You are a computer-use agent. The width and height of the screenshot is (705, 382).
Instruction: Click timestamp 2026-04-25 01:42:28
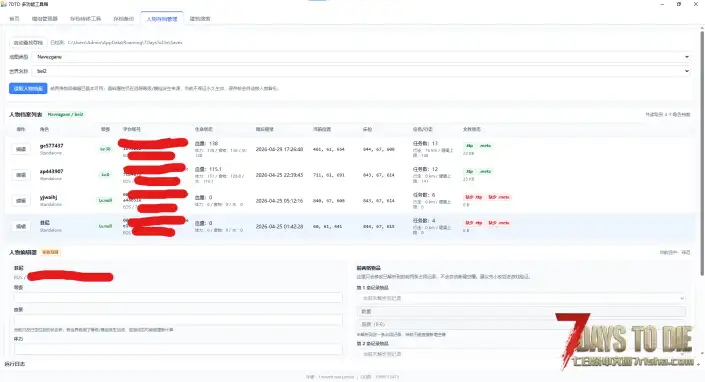click(279, 227)
